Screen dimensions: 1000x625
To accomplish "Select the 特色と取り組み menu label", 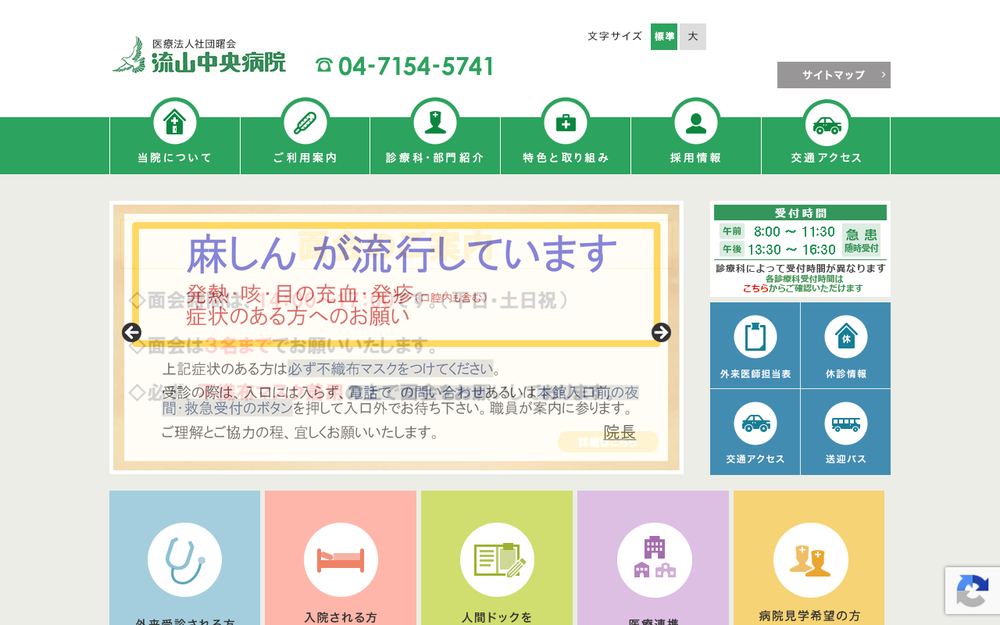I will [566, 158].
